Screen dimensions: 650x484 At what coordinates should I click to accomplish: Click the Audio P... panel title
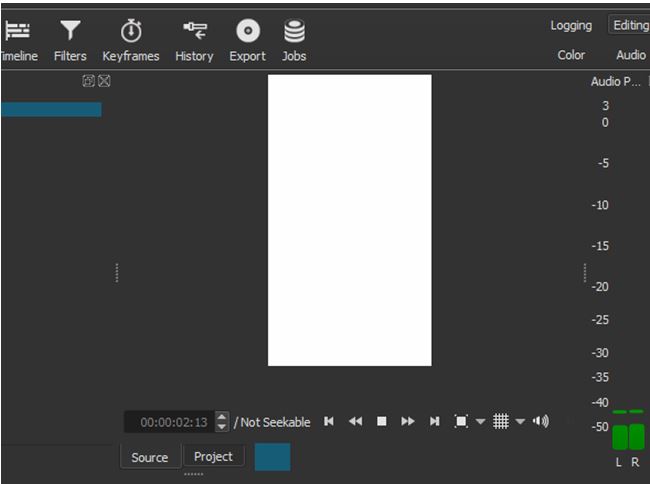616,82
